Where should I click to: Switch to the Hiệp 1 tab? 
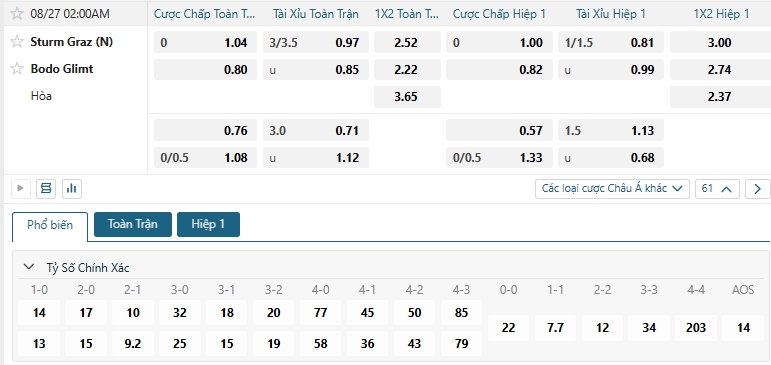pyautogui.click(x=208, y=224)
